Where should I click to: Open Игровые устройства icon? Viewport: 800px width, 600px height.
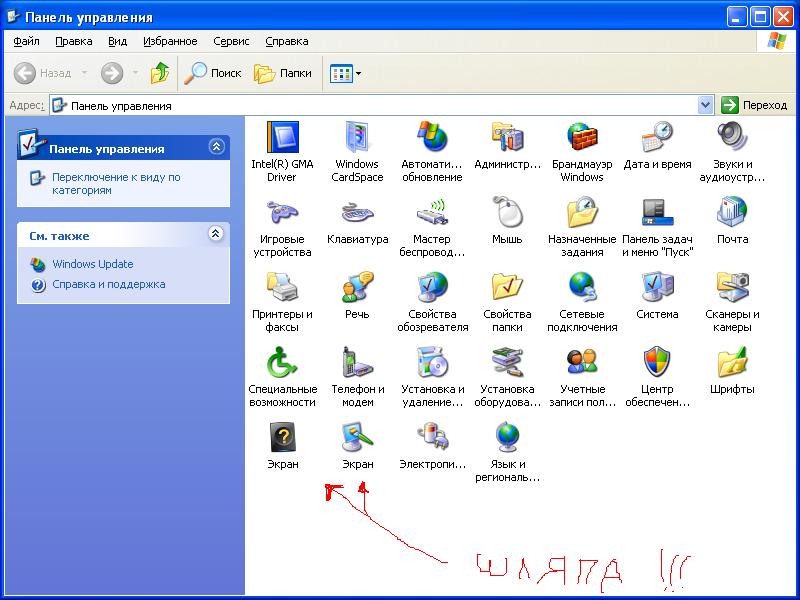tap(282, 213)
